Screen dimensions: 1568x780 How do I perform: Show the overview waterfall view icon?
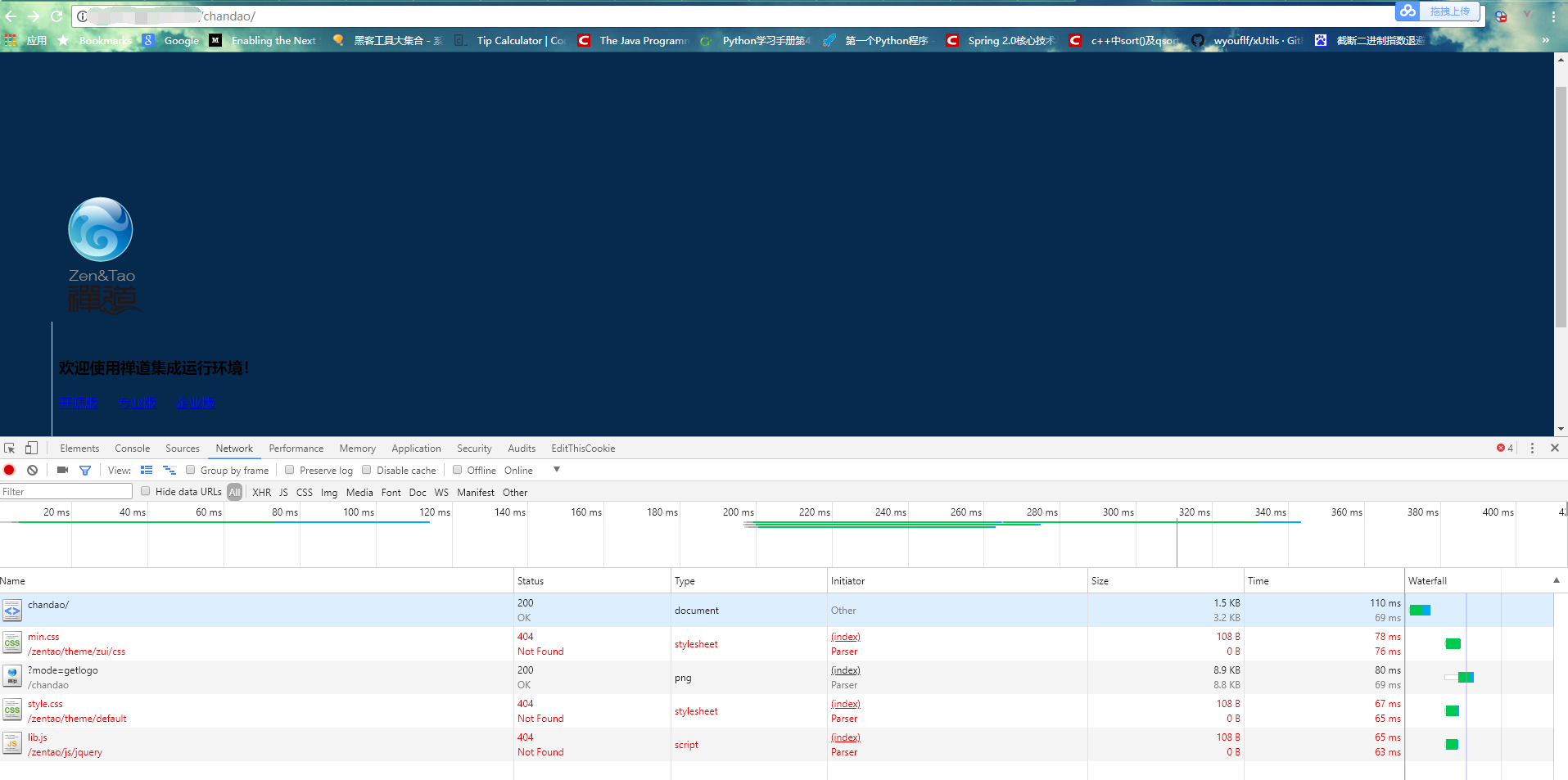(169, 471)
